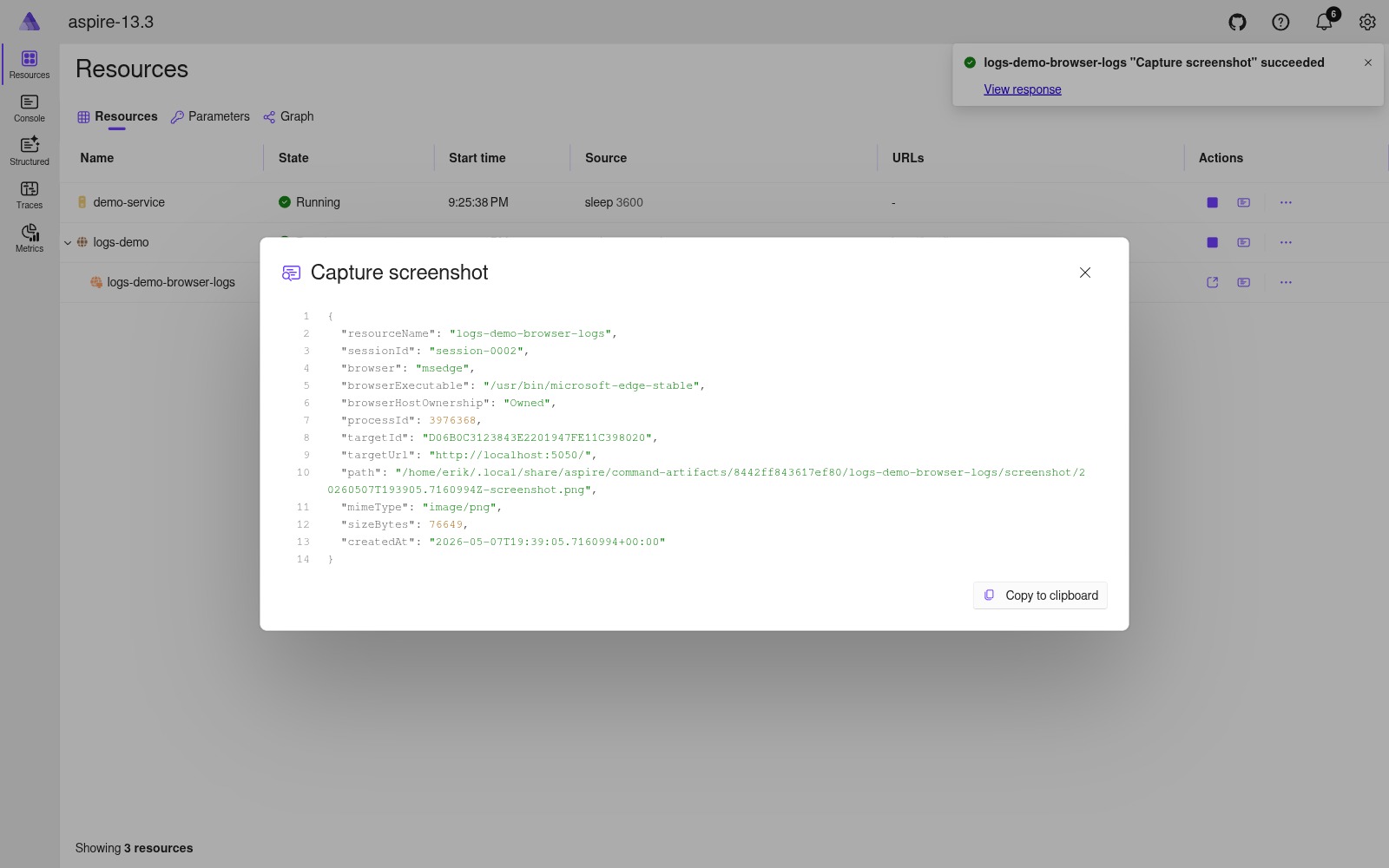Select the logs-demo-browser-logs resource name
This screenshot has height=868, width=1389.
[171, 282]
